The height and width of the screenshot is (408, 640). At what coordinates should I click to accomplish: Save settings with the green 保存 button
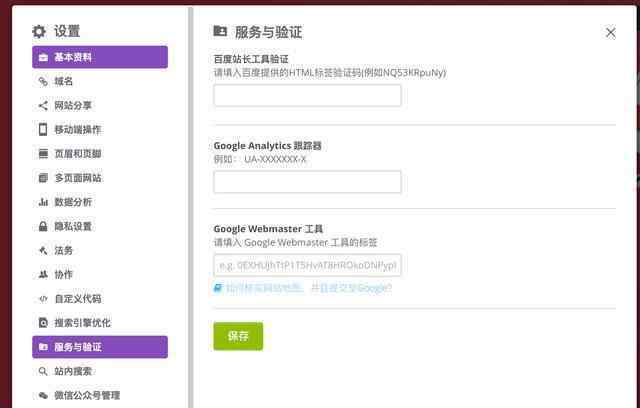[238, 336]
